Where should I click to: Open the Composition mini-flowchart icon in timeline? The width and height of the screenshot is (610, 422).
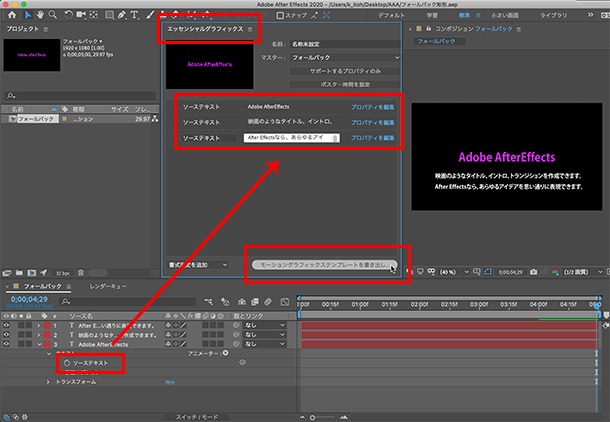[209, 302]
